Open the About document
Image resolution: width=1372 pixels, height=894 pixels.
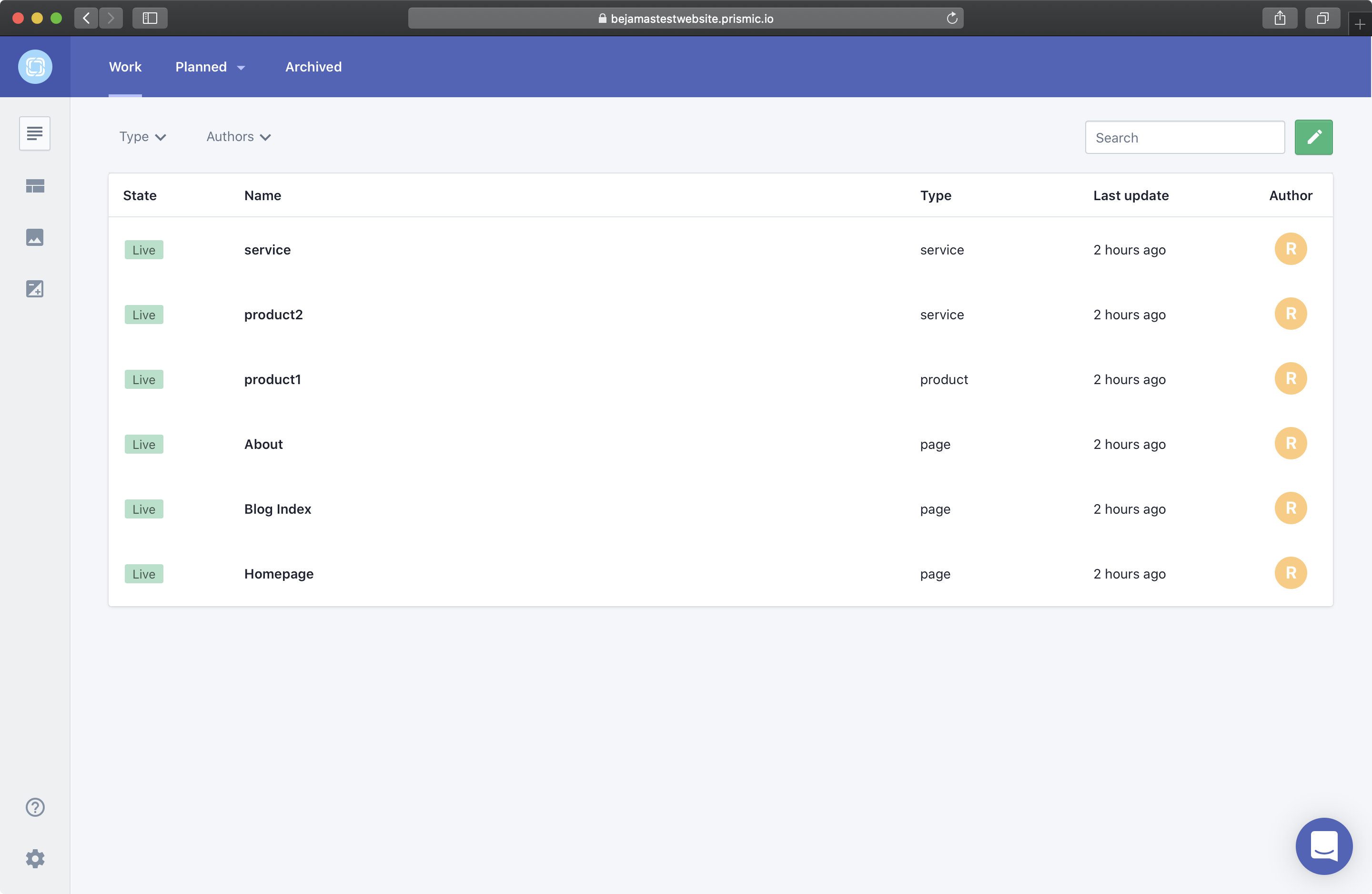[x=263, y=444]
